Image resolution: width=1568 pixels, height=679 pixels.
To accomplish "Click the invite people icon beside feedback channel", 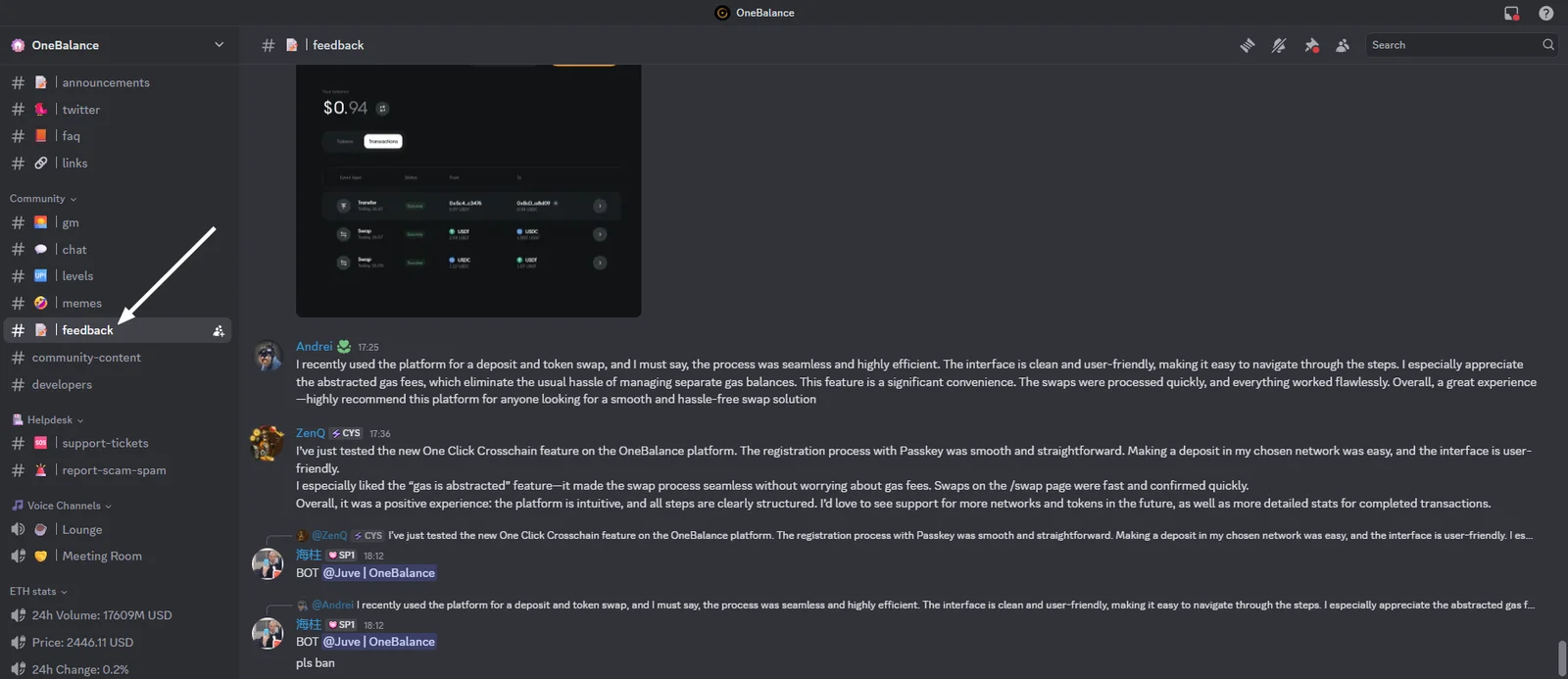I will [219, 331].
